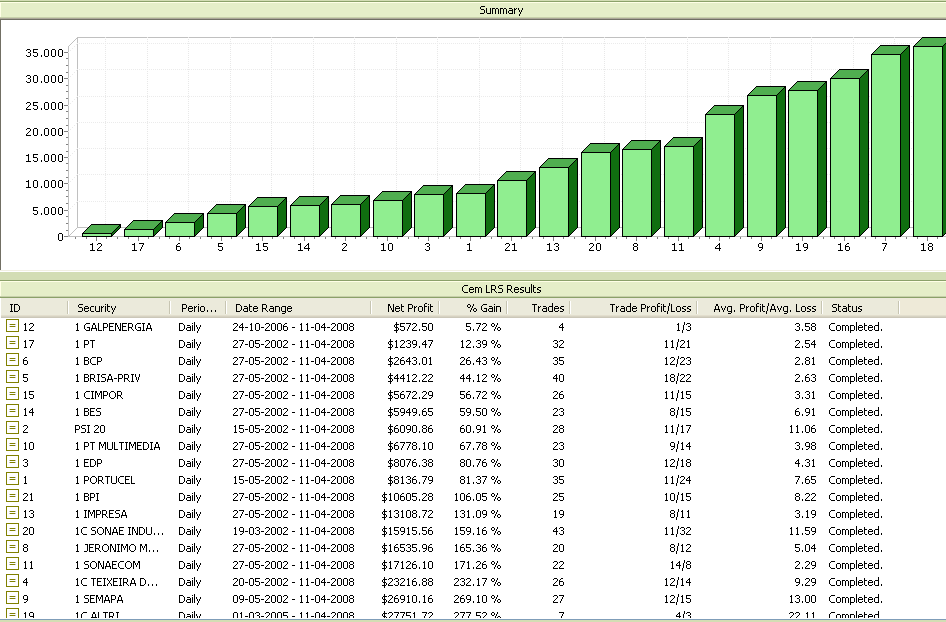Select the row icon beside ID 6
Screen dimensions: 946x622
[12, 360]
